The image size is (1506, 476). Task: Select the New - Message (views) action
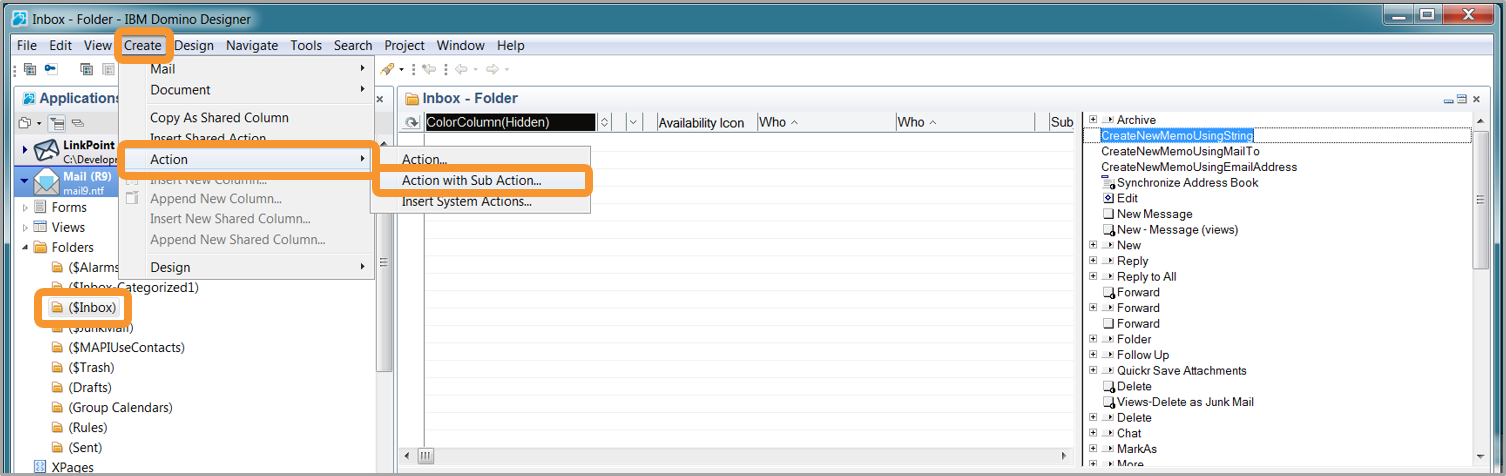click(1177, 230)
